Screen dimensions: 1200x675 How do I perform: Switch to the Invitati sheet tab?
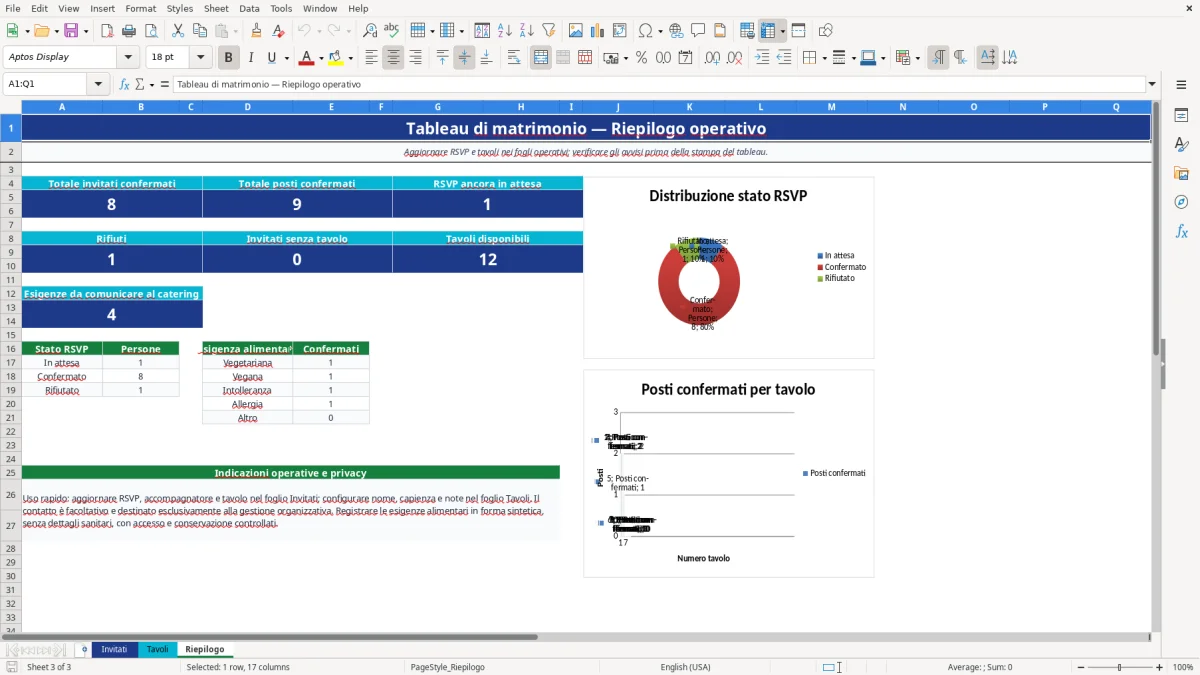(114, 650)
